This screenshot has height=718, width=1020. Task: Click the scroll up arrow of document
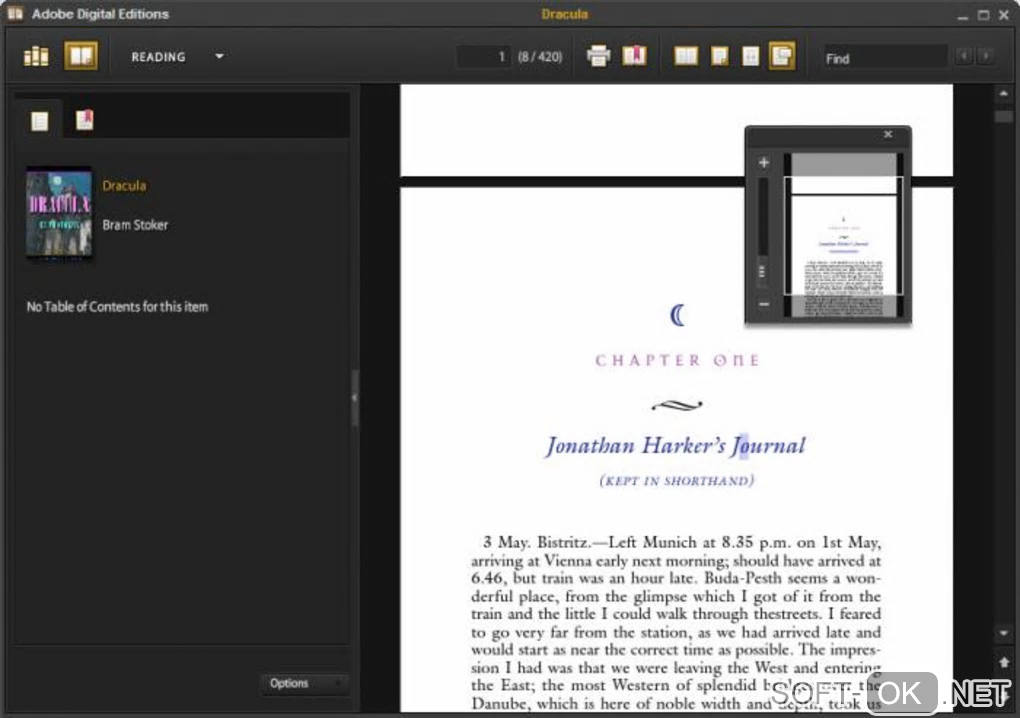pos(1004,94)
